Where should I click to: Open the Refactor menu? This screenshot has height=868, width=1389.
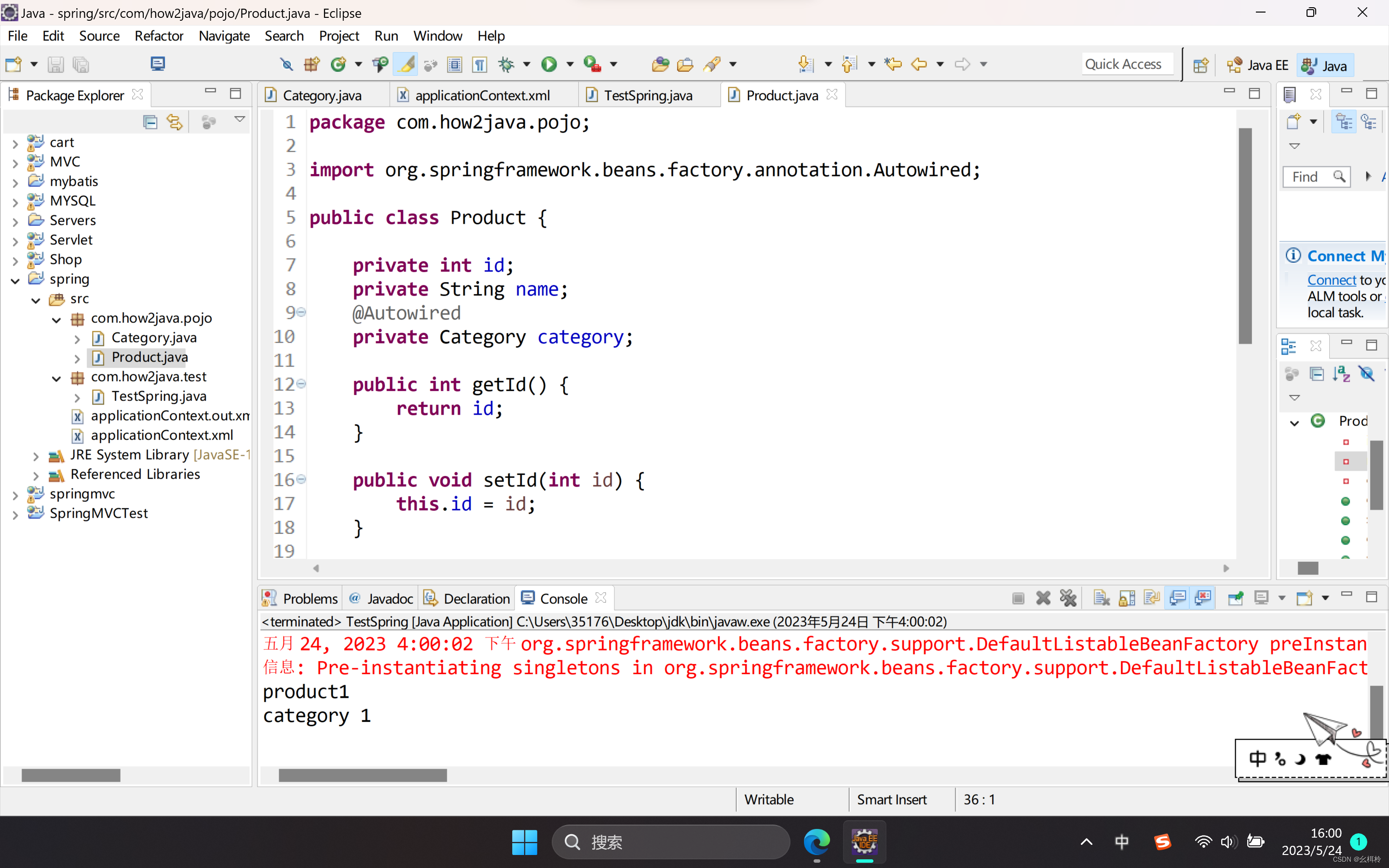[x=158, y=36]
